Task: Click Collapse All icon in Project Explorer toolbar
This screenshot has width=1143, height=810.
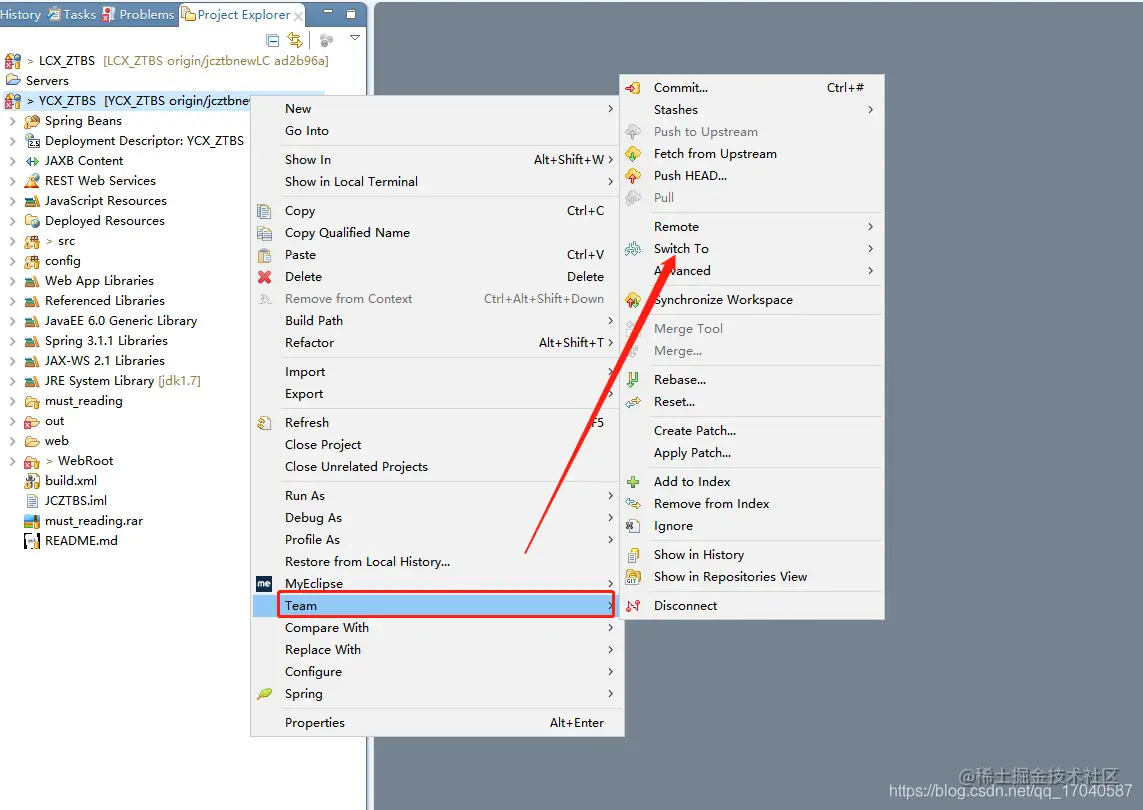Action: click(273, 39)
